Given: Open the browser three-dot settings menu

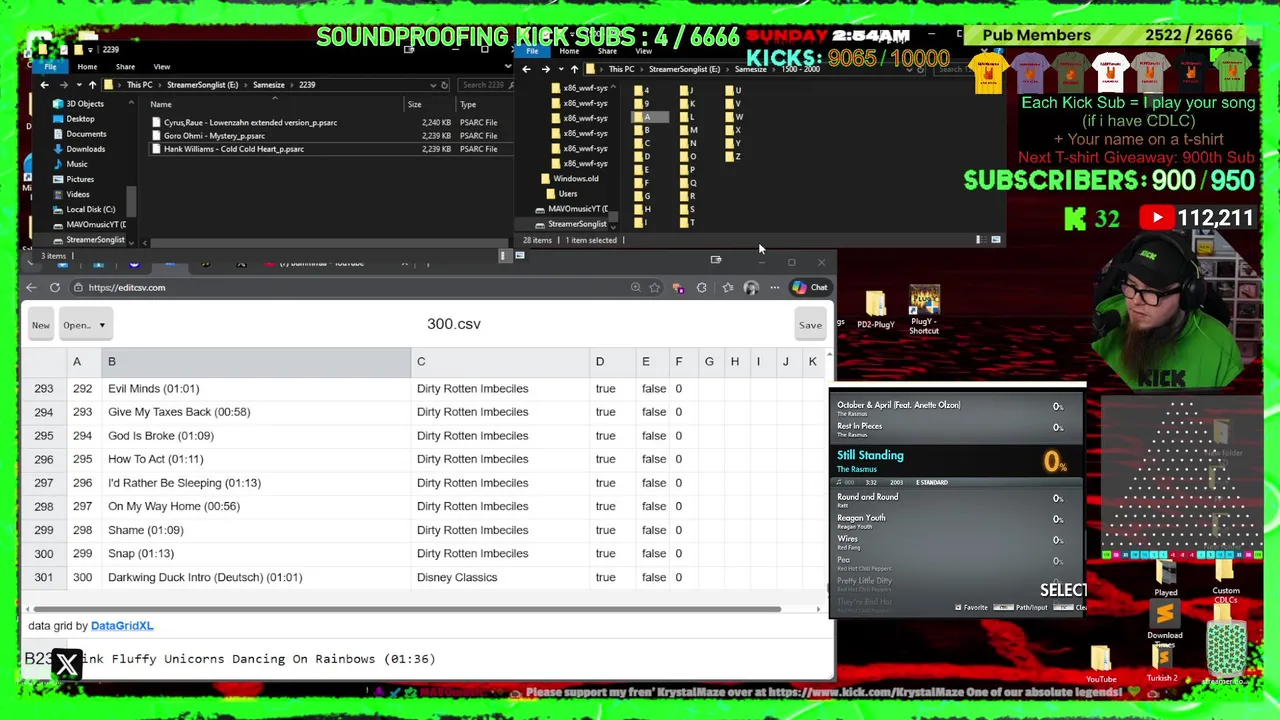Looking at the screenshot, I should point(774,288).
